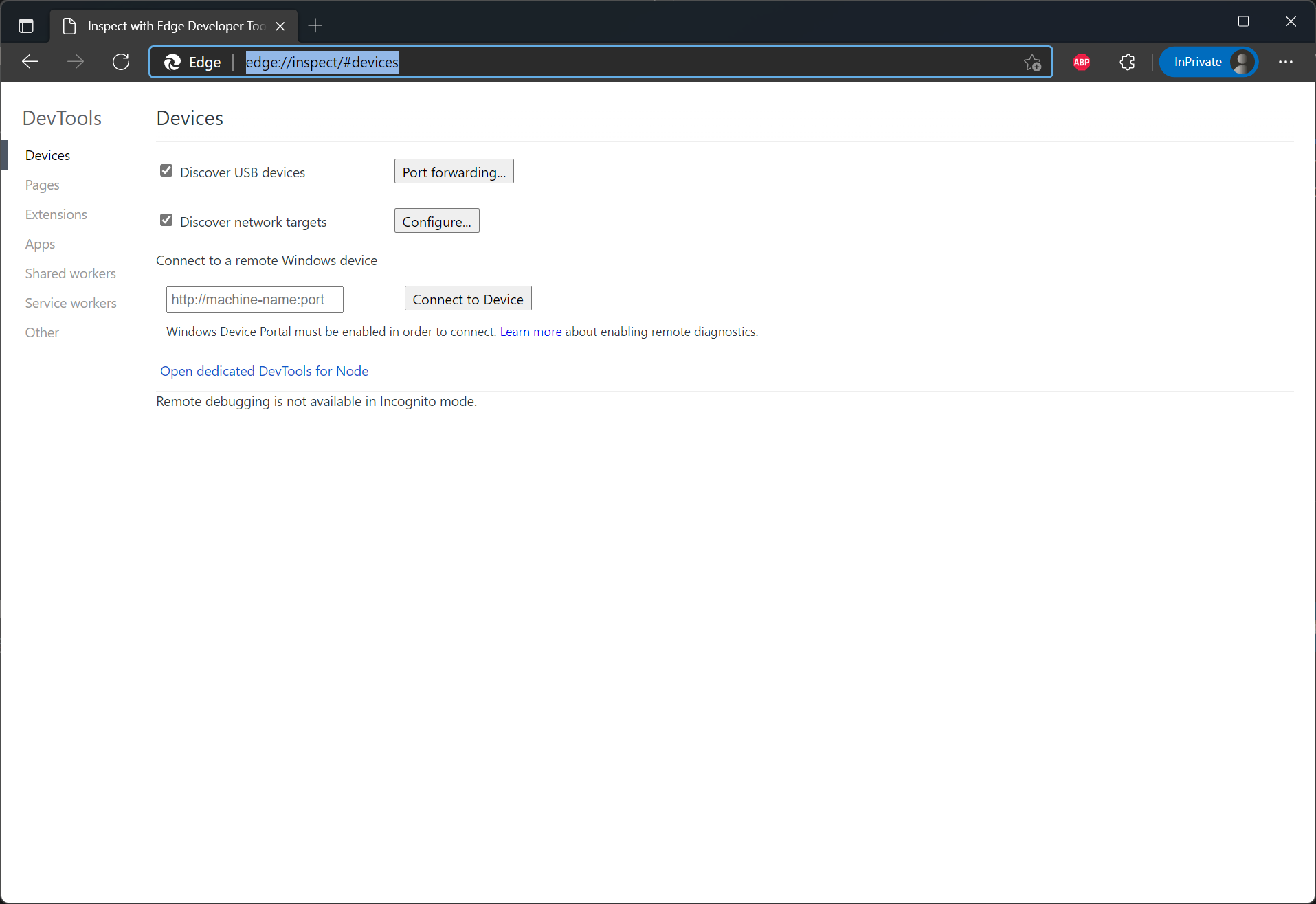Click the machine-name:port input field
The width and height of the screenshot is (1316, 904).
coord(254,299)
